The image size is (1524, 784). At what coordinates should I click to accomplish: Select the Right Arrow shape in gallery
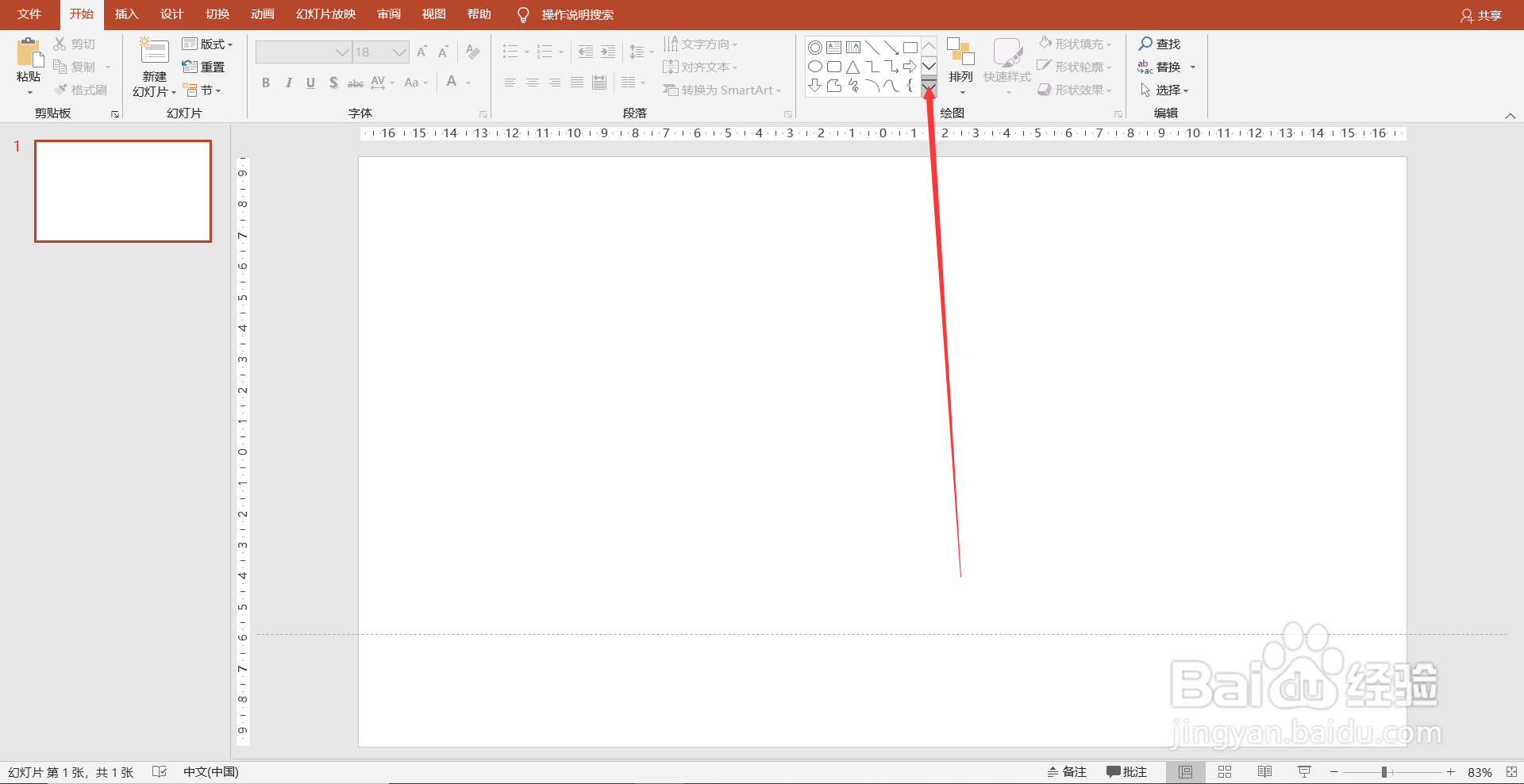[x=910, y=67]
